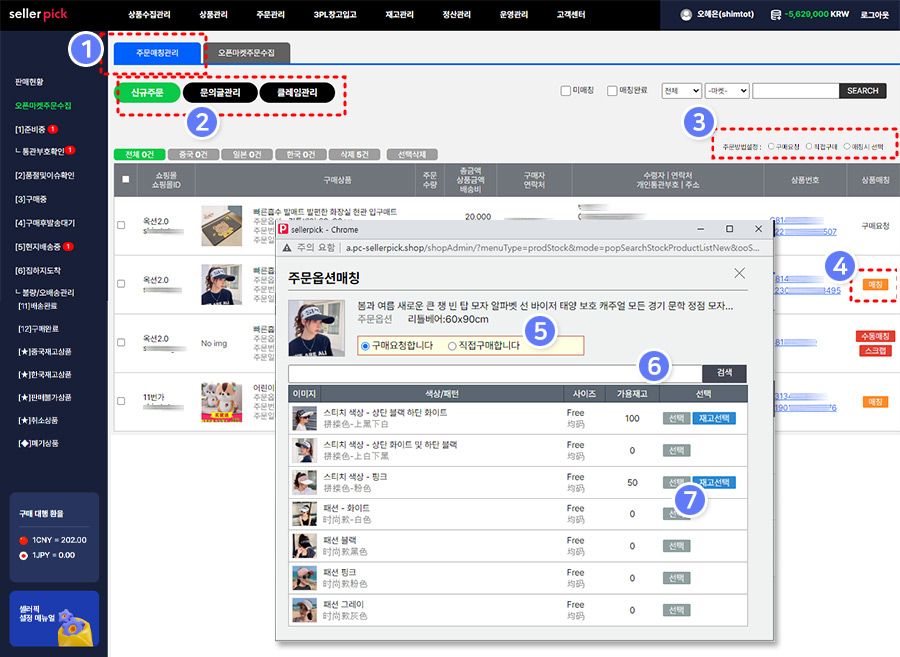Screen dimensions: 900x657
Task: Open the 마켓 dropdown filter
Action: pos(727,91)
